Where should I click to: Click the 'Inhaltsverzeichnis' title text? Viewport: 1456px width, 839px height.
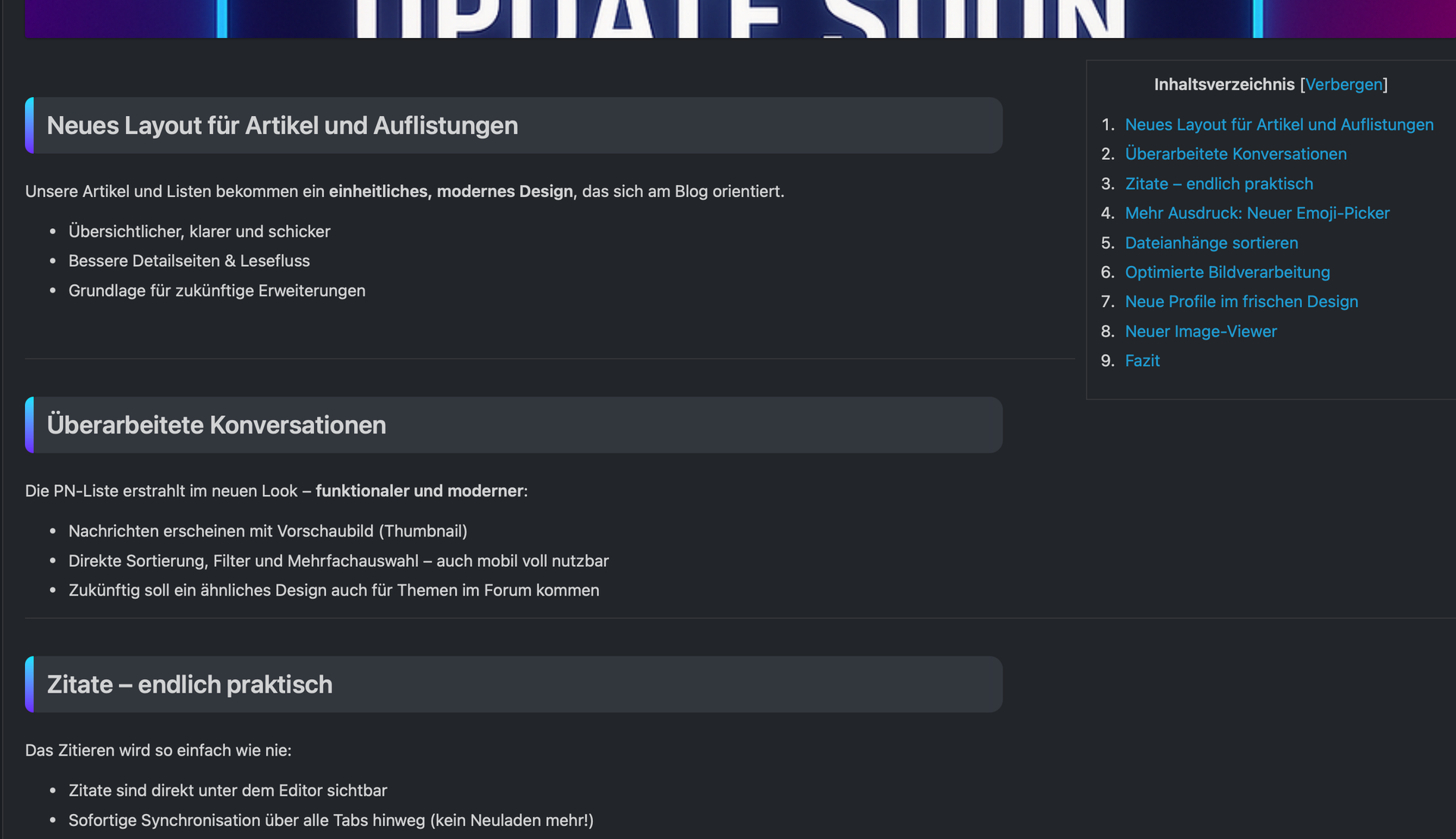pyautogui.click(x=1224, y=84)
